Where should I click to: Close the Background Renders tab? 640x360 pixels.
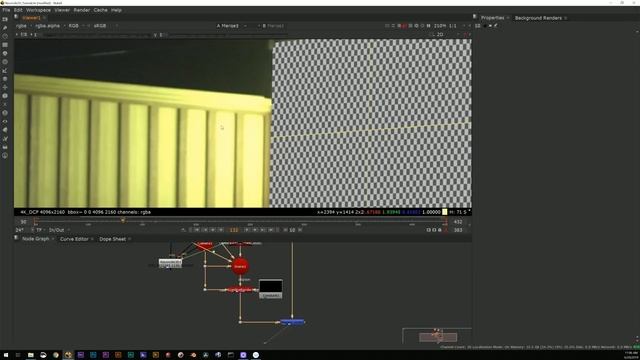pos(565,18)
